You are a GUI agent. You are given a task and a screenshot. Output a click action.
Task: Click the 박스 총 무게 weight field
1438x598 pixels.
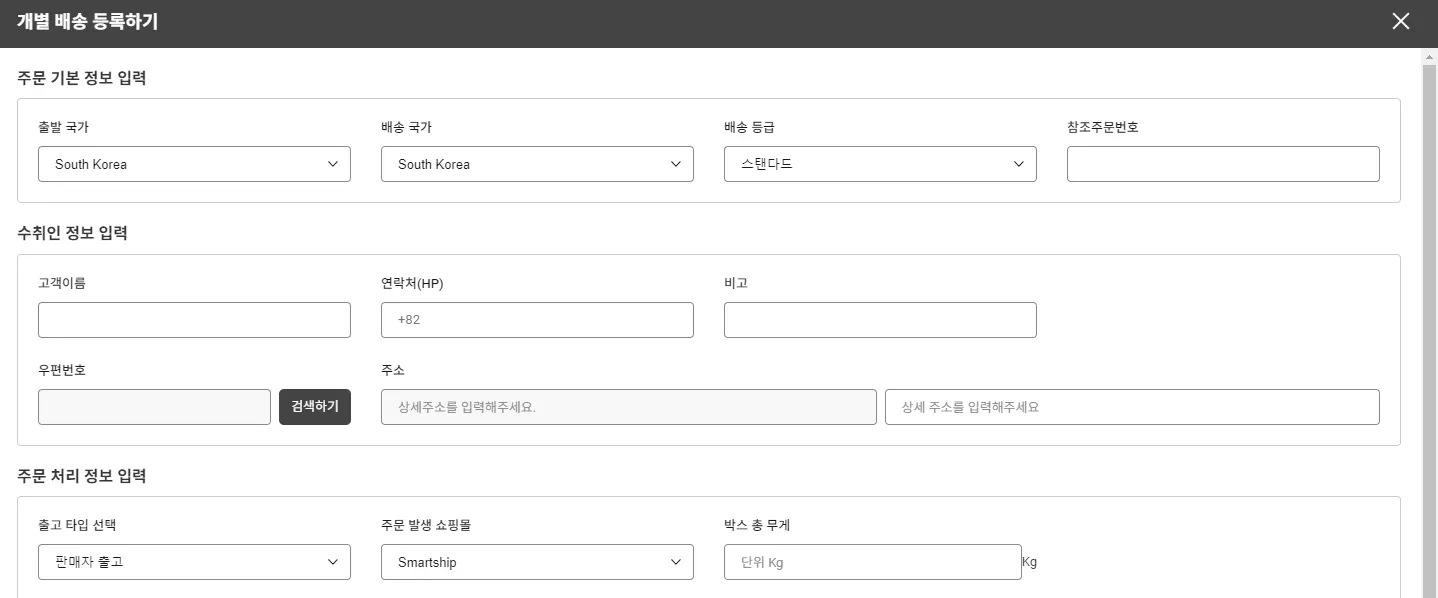(872, 562)
